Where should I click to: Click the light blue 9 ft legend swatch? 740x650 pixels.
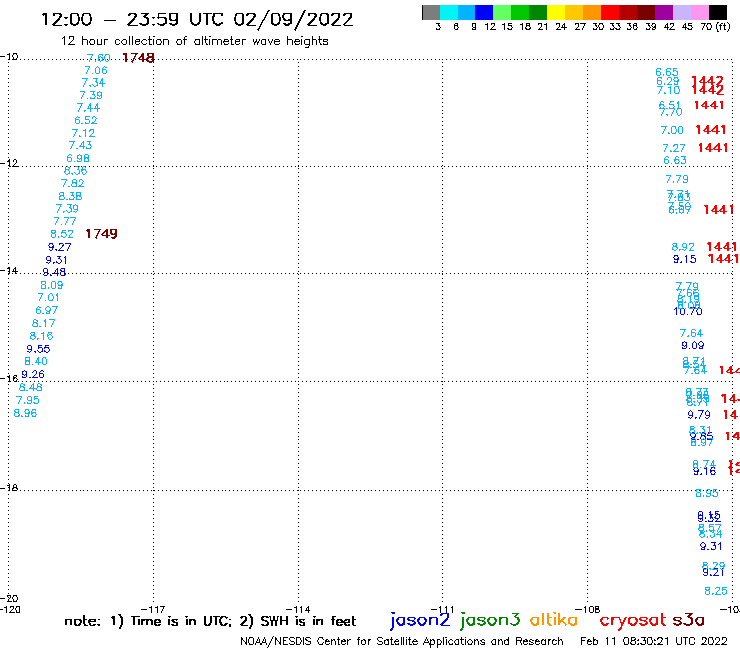pyautogui.click(x=467, y=12)
